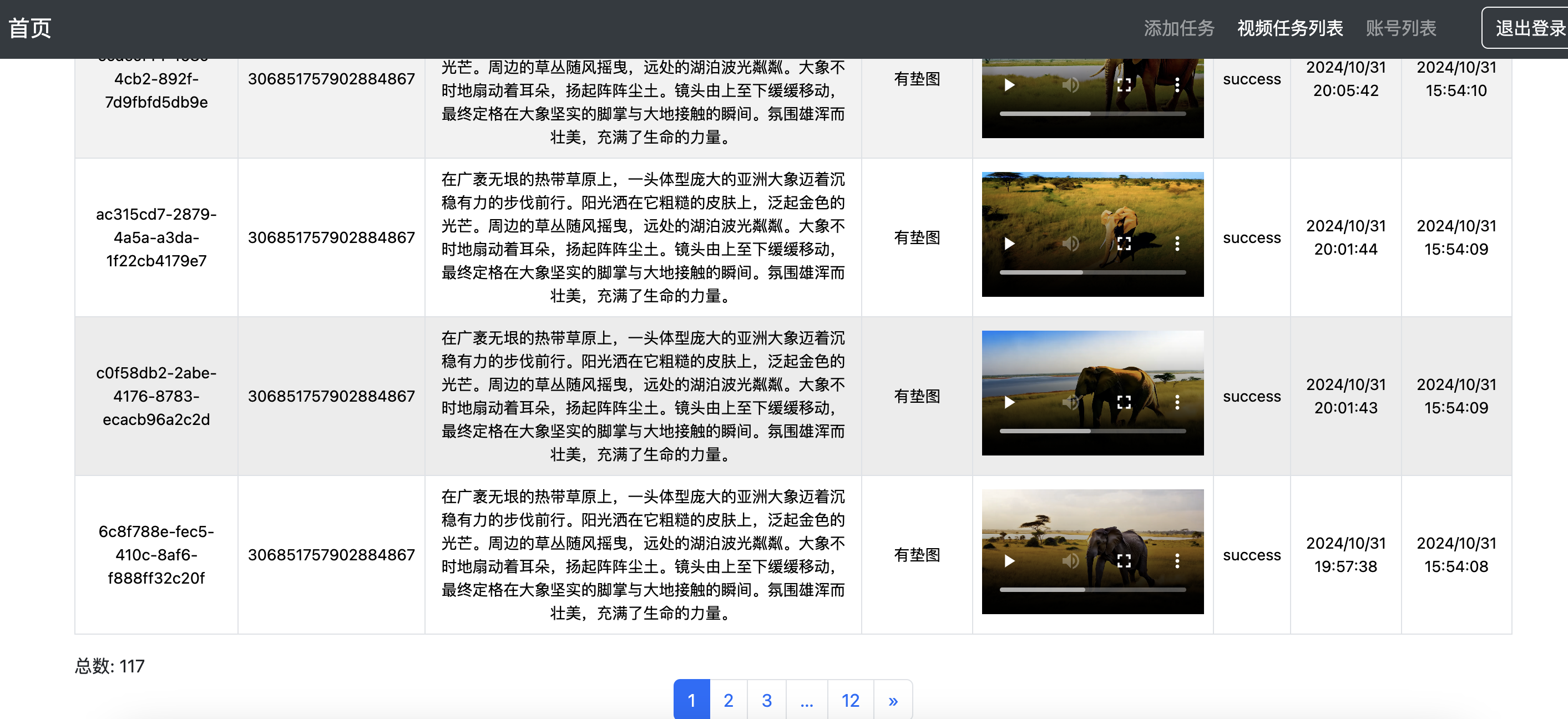Enter fullscreen on the 6c8f788e video
The image size is (1568, 719).
[x=1124, y=561]
